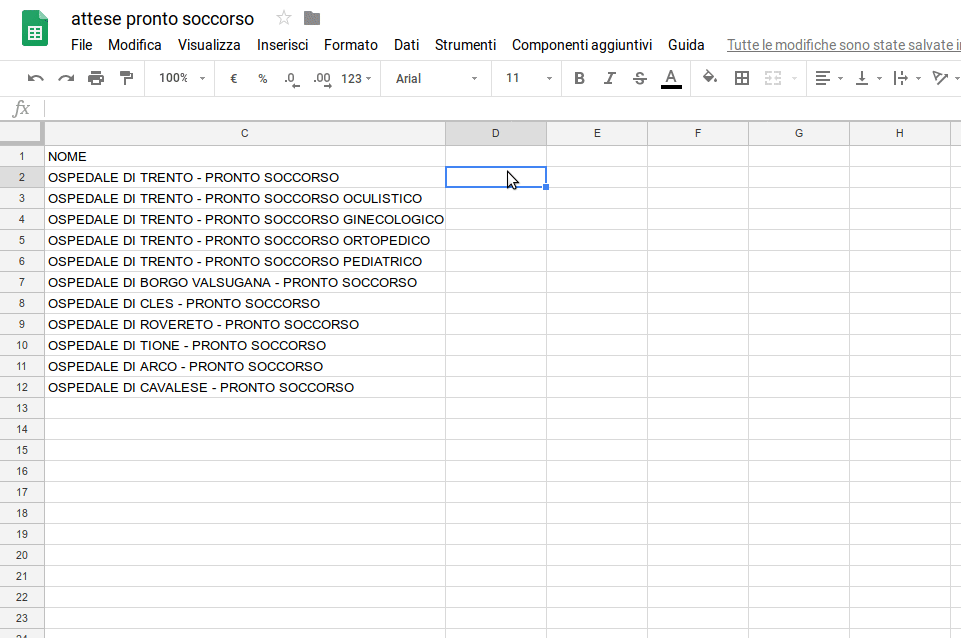This screenshot has height=638, width=961.
Task: Click into the formula bar
Action: click(503, 108)
